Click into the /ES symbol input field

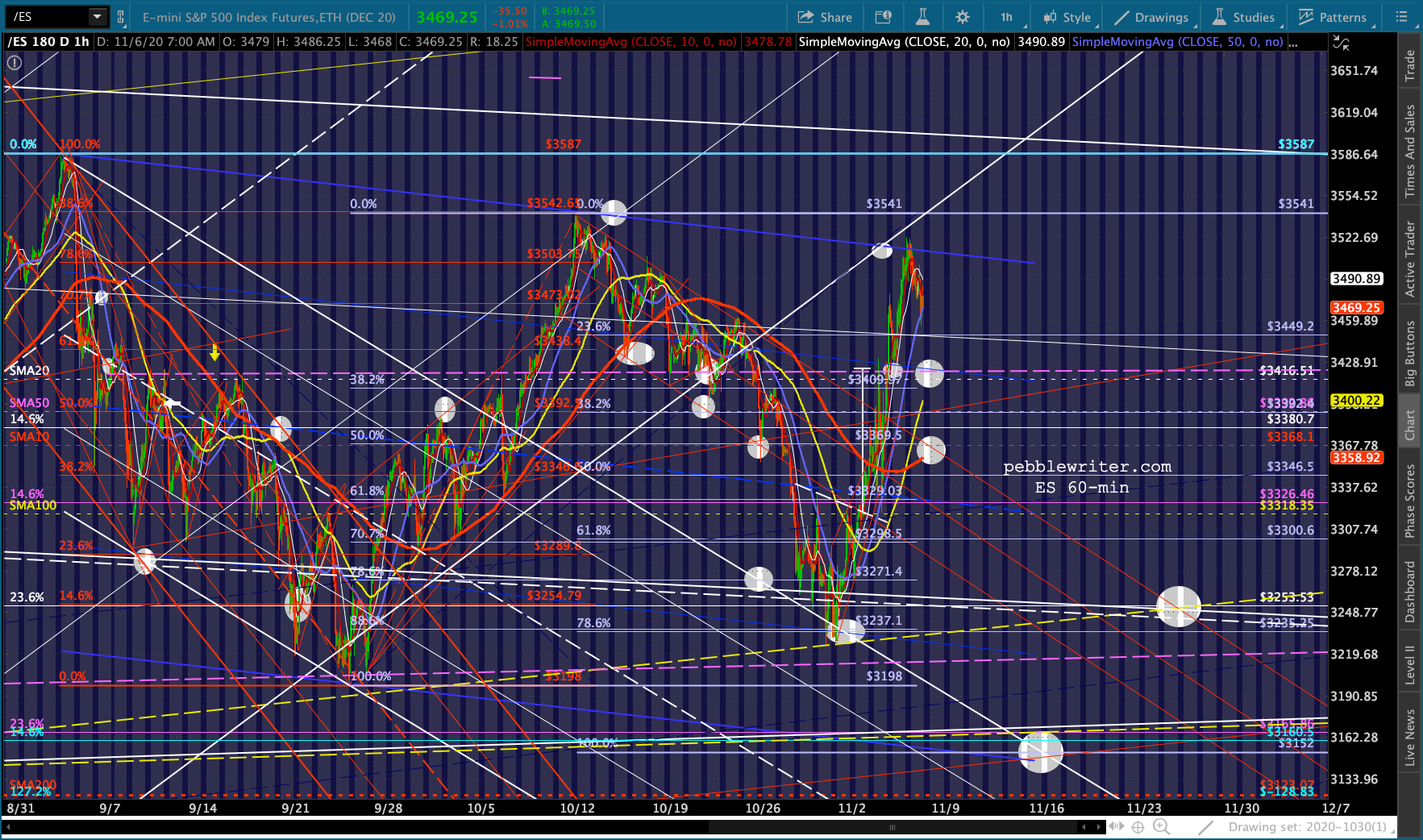47,17
